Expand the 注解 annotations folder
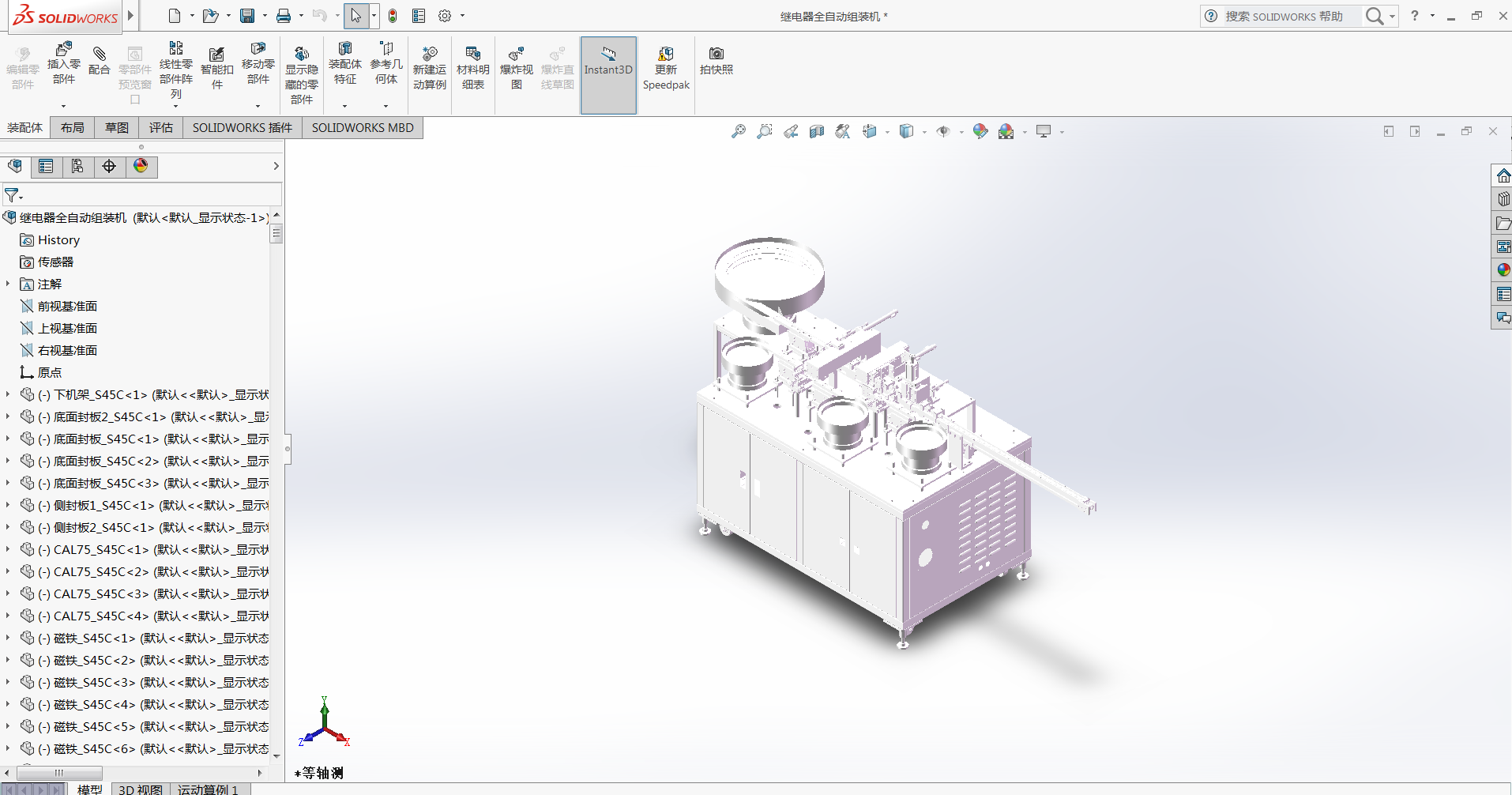 pos(8,284)
